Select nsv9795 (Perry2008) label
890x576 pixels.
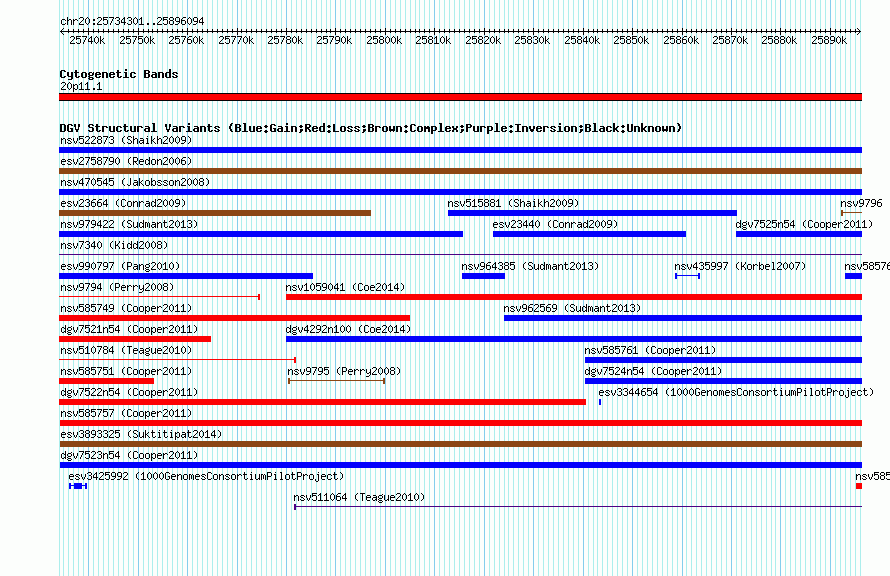tap(344, 371)
